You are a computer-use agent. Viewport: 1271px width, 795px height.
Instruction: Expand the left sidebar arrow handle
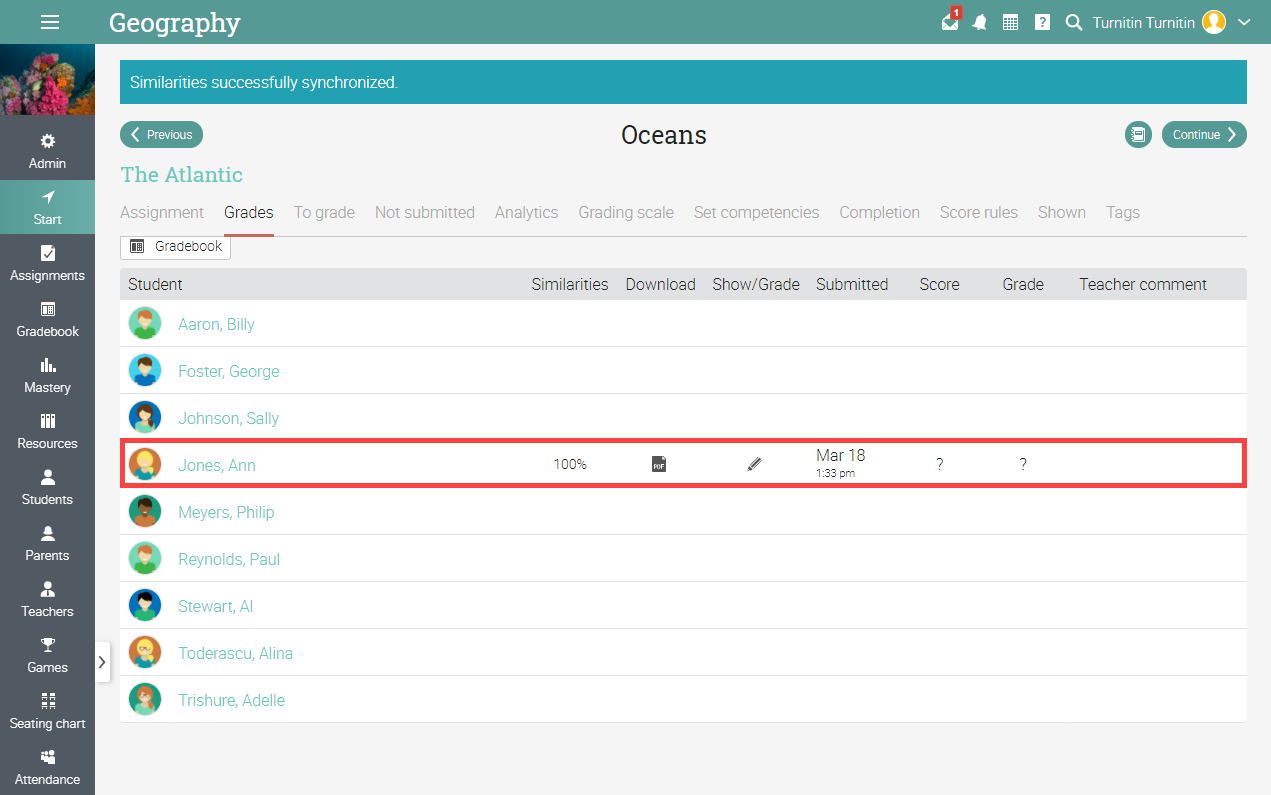(102, 662)
